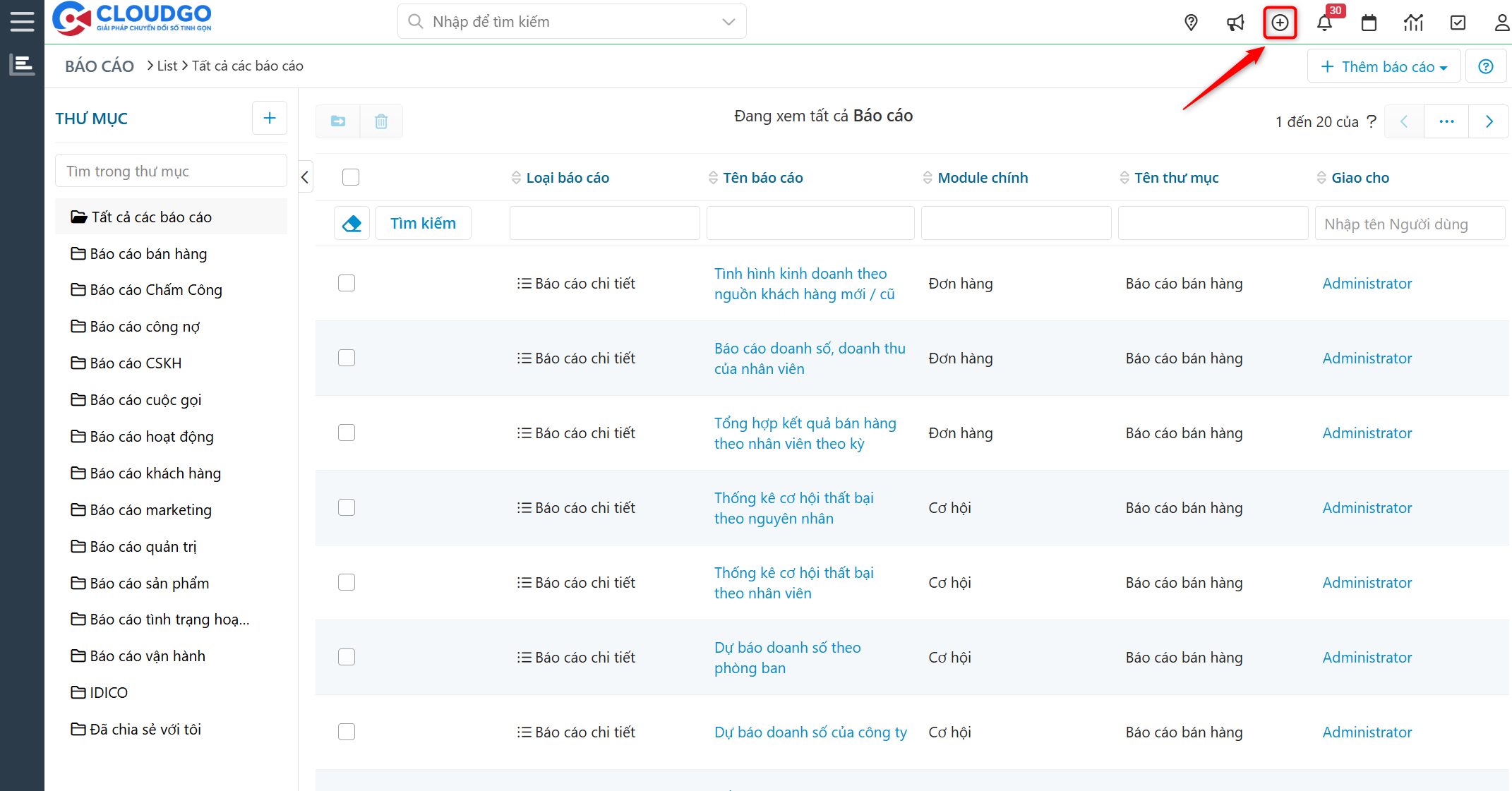Click the location pin icon in header

(x=1191, y=23)
